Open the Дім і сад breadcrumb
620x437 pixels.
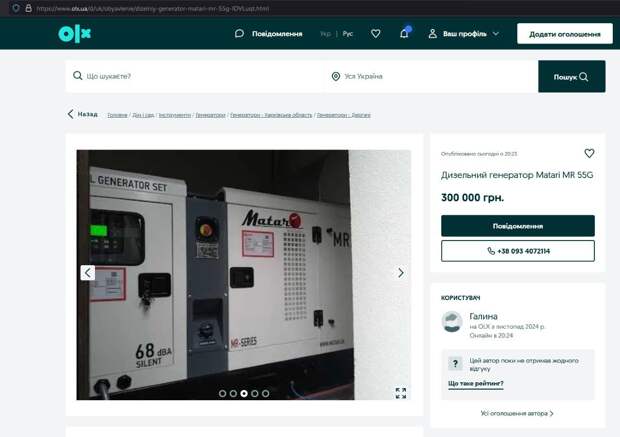coord(143,115)
